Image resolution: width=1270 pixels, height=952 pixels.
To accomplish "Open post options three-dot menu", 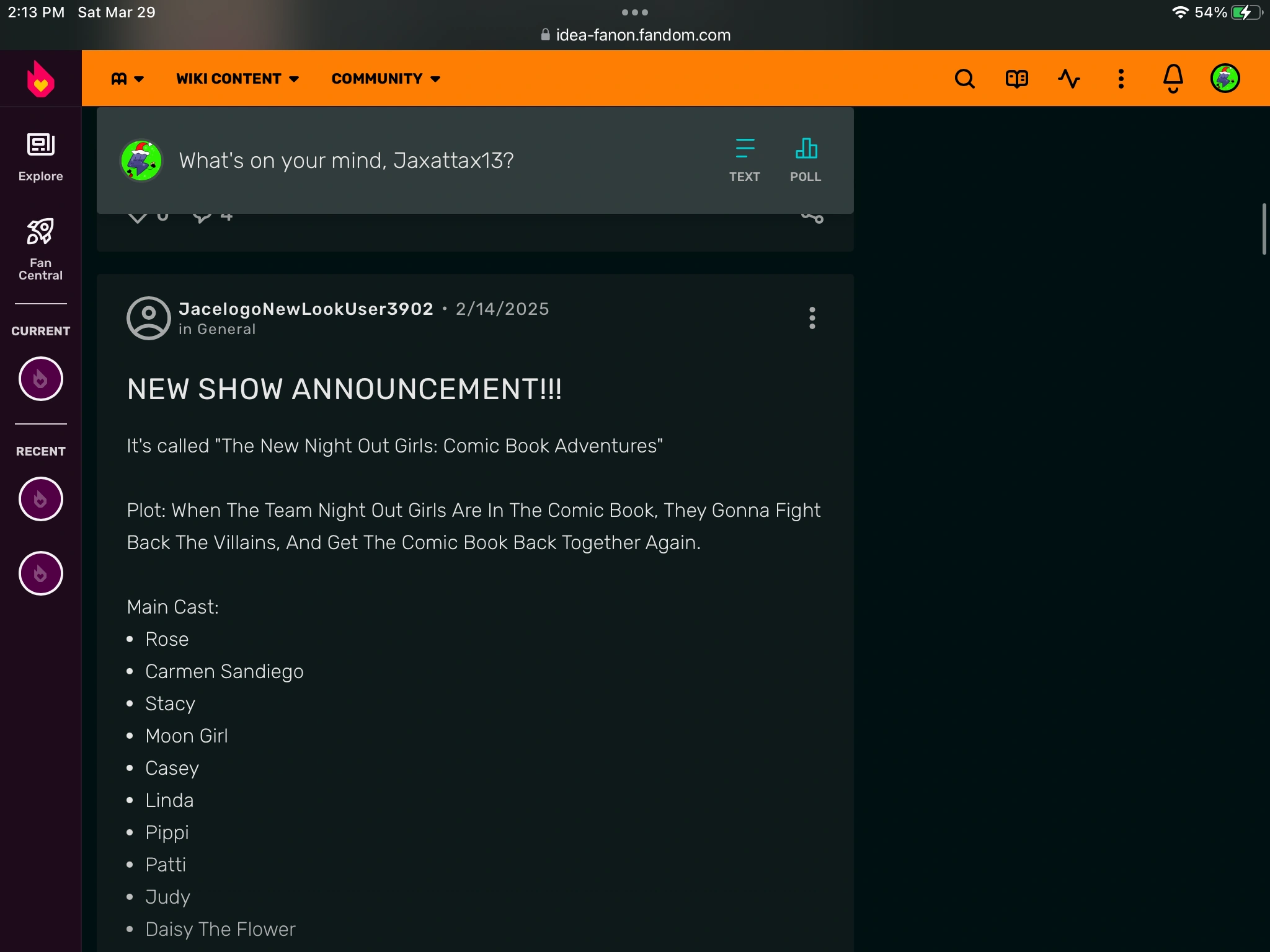I will (812, 318).
